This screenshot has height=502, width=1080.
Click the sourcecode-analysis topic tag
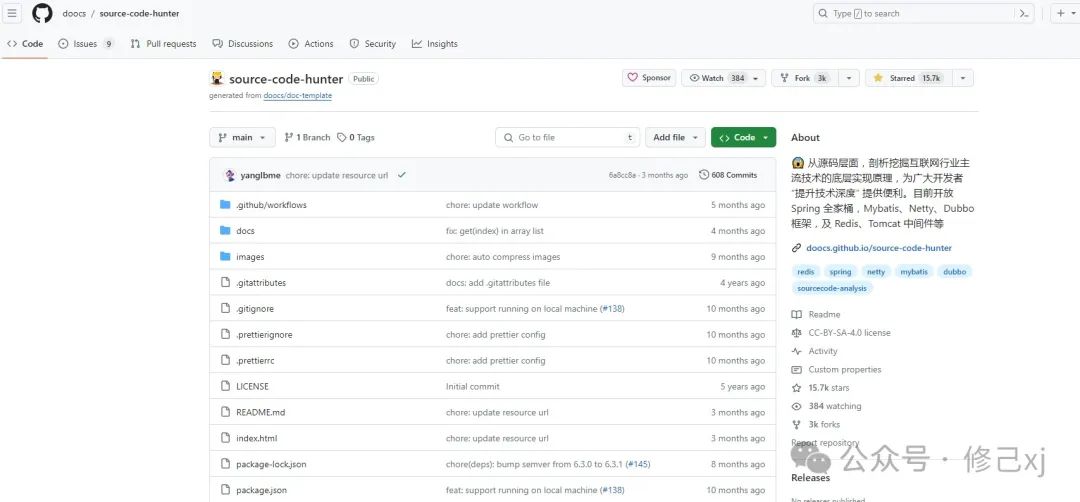[x=832, y=289]
